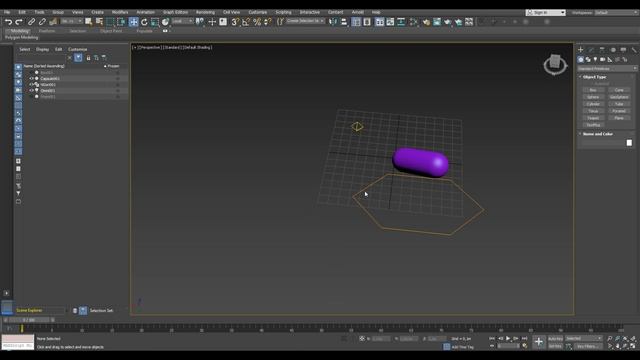Image resolution: width=640 pixels, height=360 pixels.
Task: Collapse the Object Type rollout
Action: click(594, 77)
